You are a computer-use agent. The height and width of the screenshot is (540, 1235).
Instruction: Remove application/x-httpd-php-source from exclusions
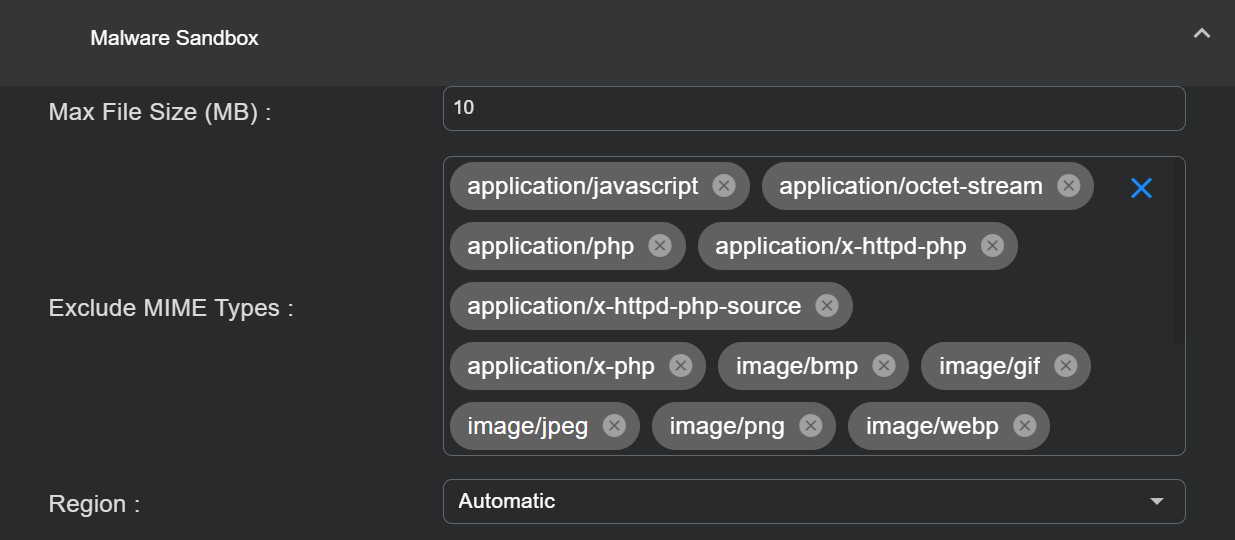click(826, 306)
